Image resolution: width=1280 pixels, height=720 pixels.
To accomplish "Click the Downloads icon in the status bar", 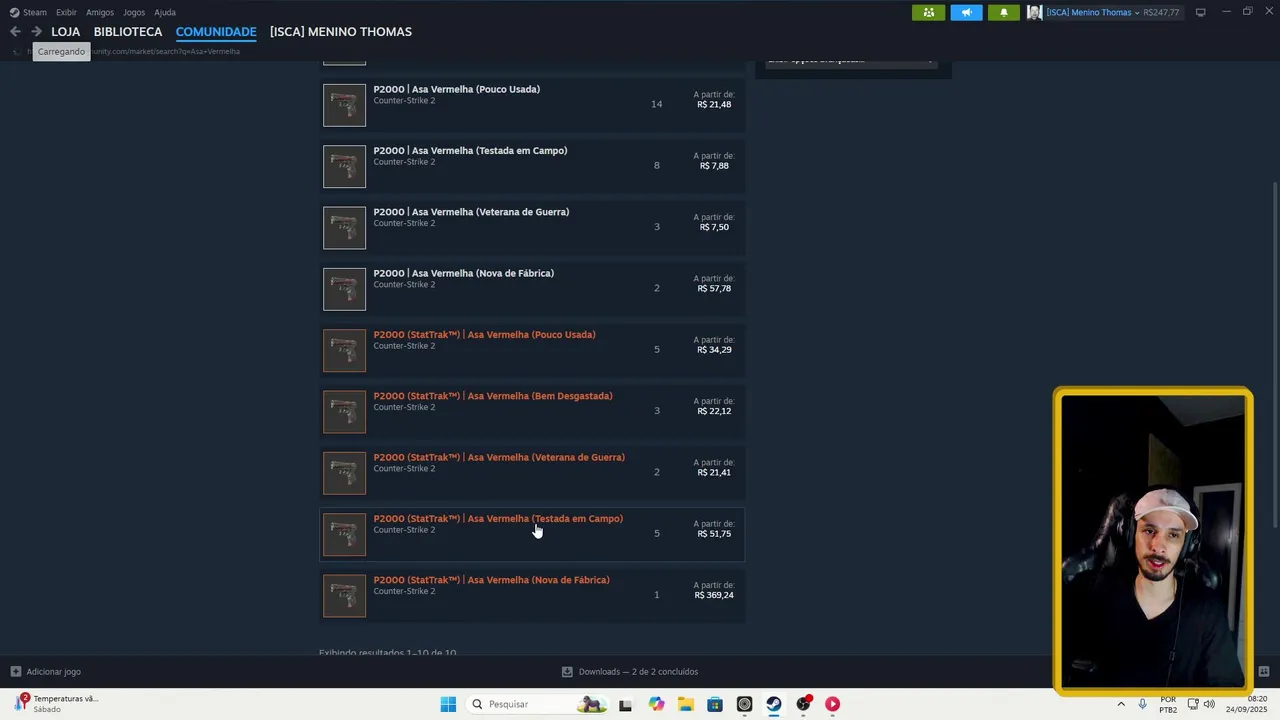I will pyautogui.click(x=567, y=672).
